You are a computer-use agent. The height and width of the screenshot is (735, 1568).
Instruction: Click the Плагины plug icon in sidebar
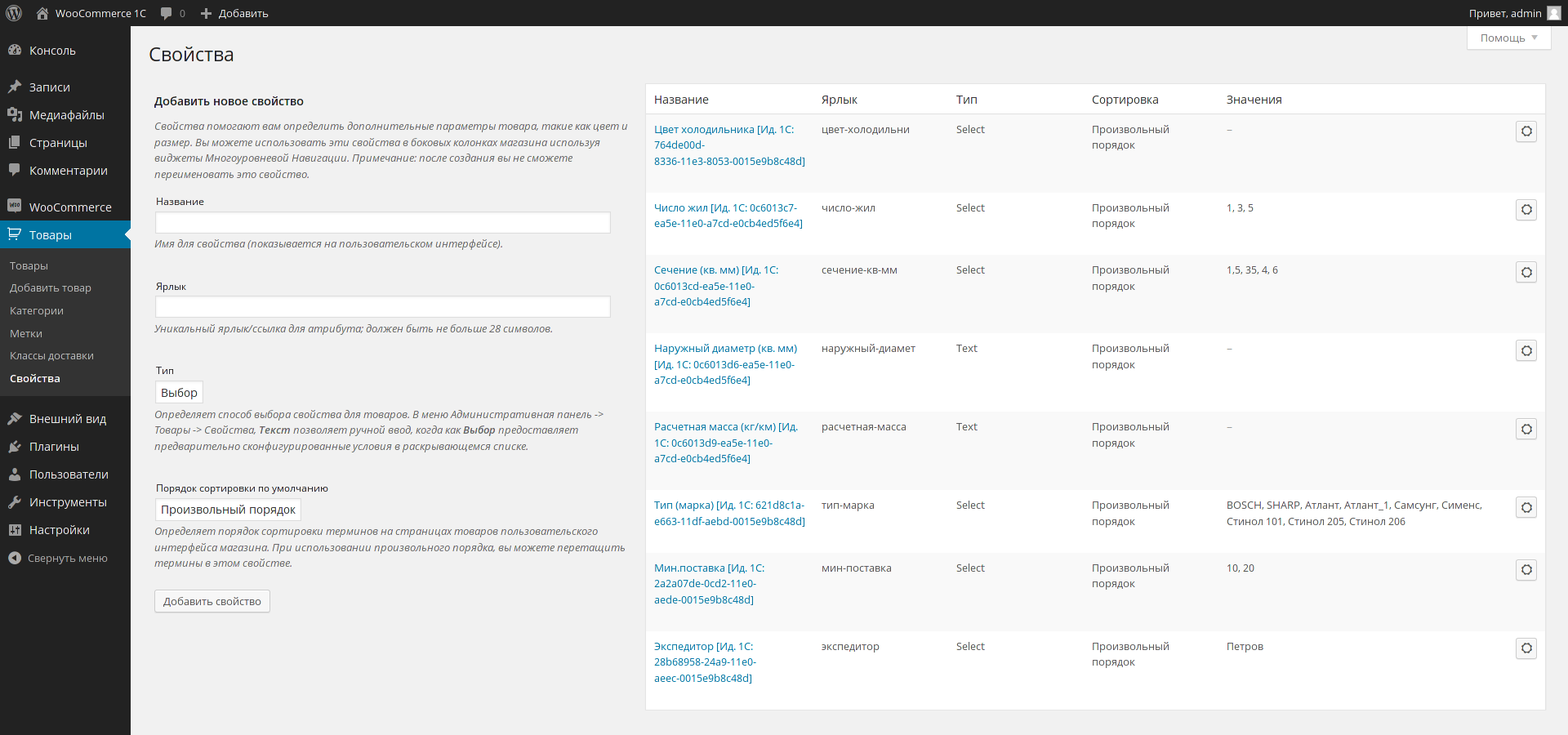15,447
